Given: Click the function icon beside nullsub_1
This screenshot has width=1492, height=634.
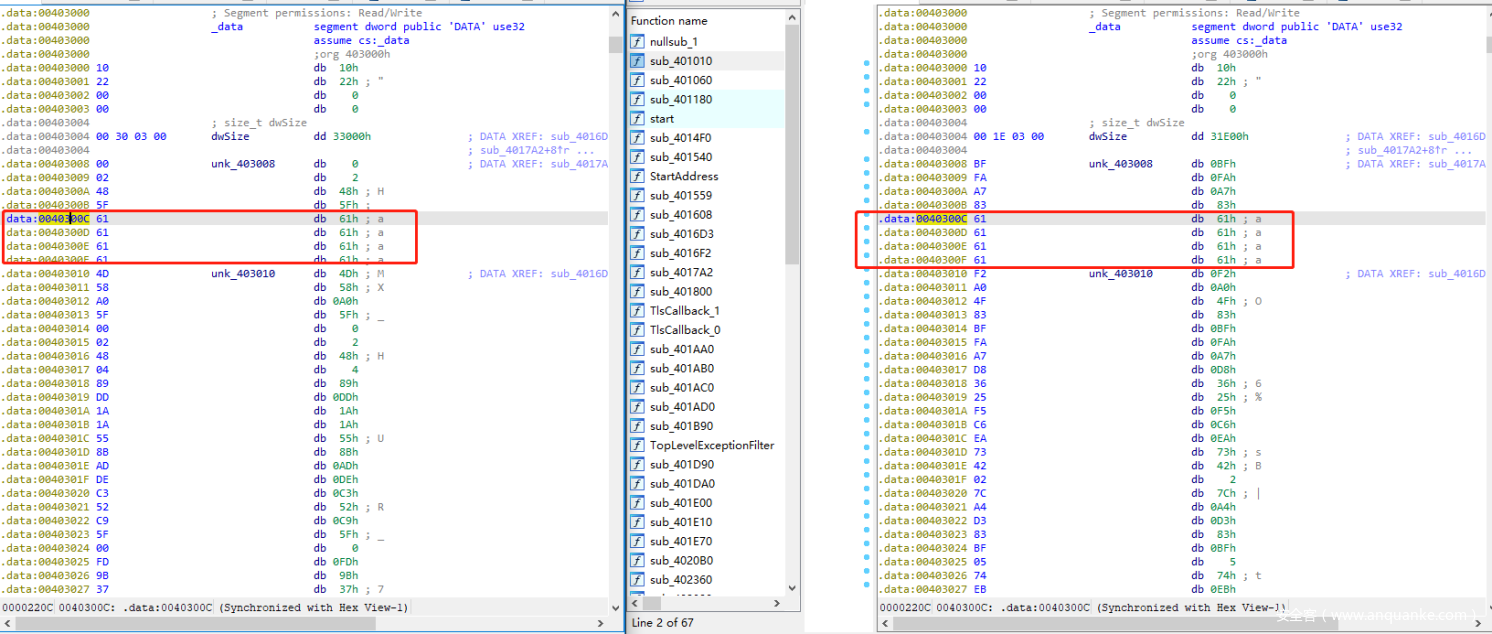Looking at the screenshot, I should coord(638,42).
